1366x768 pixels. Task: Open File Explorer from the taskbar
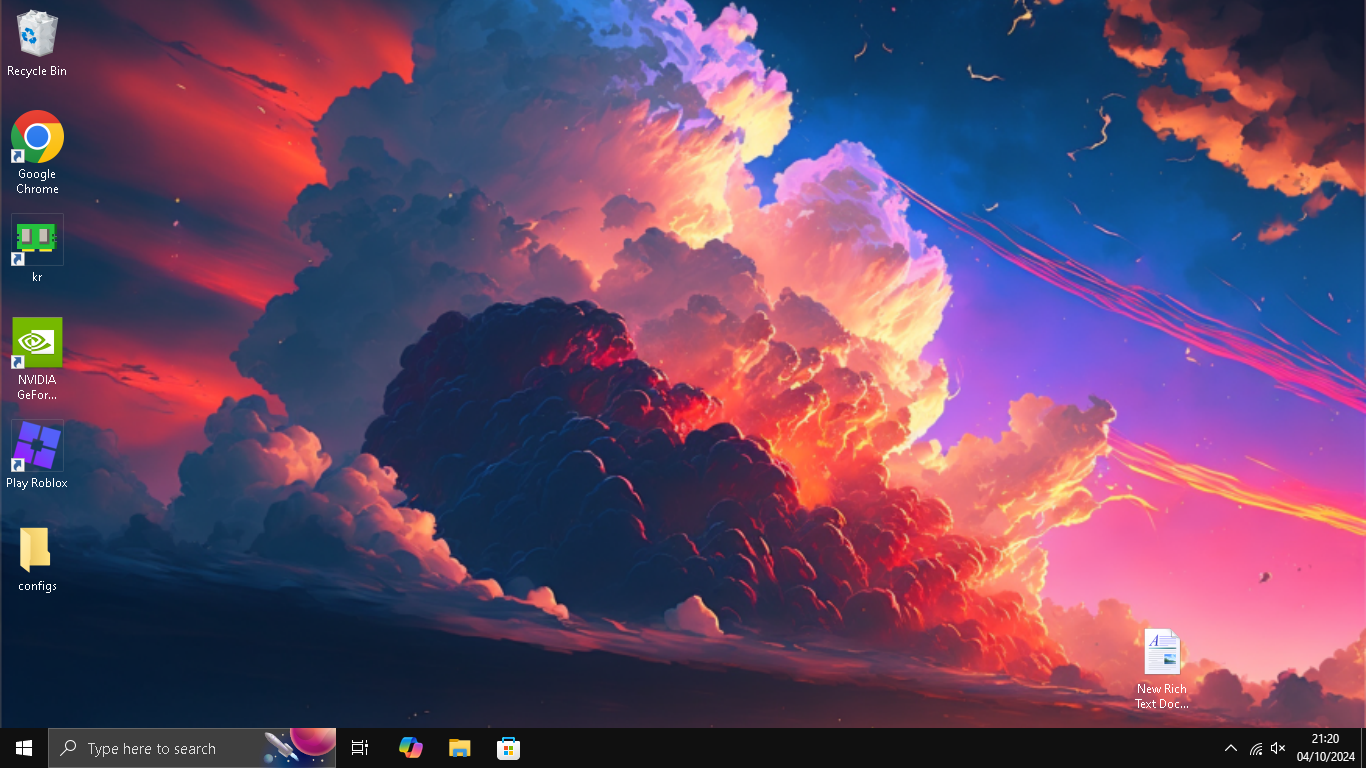(x=459, y=748)
